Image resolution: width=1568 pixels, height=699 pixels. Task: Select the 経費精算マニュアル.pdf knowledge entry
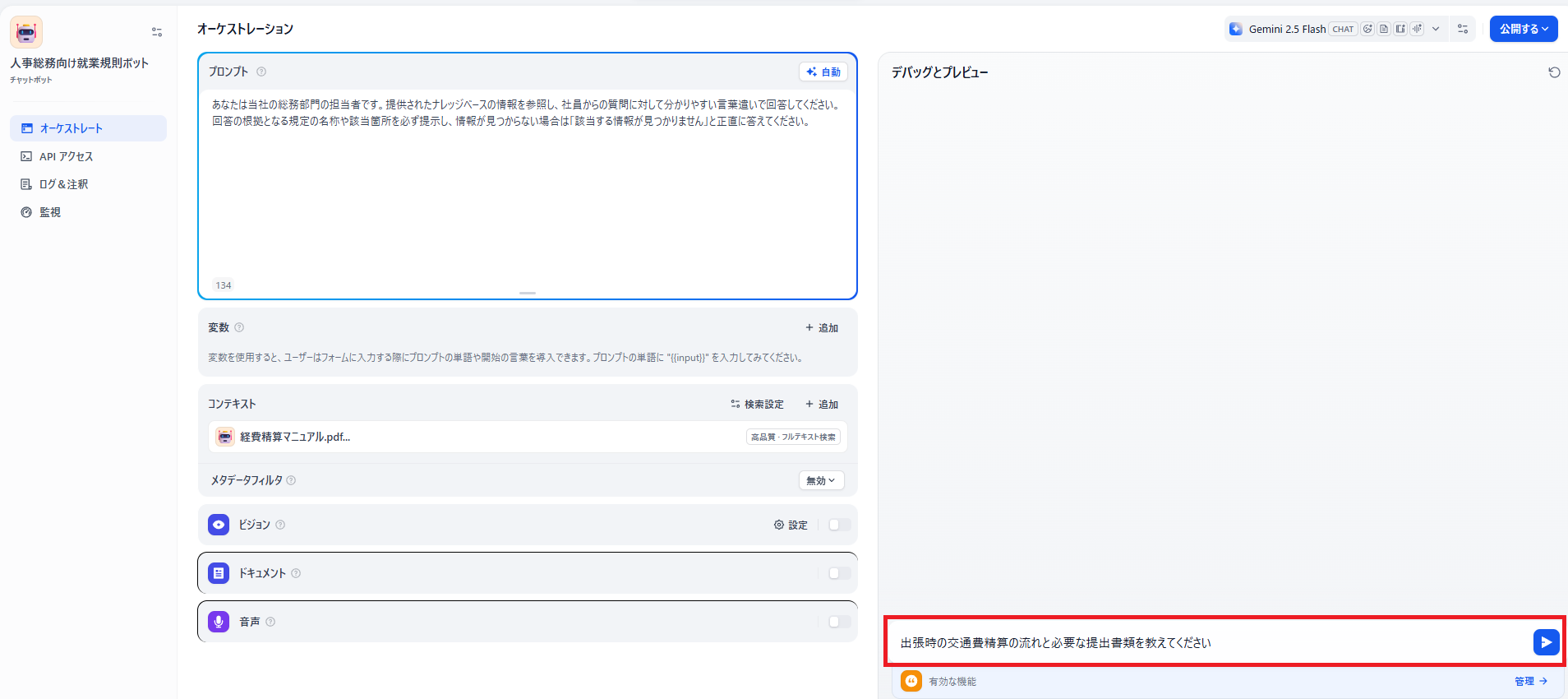pyautogui.click(x=528, y=437)
